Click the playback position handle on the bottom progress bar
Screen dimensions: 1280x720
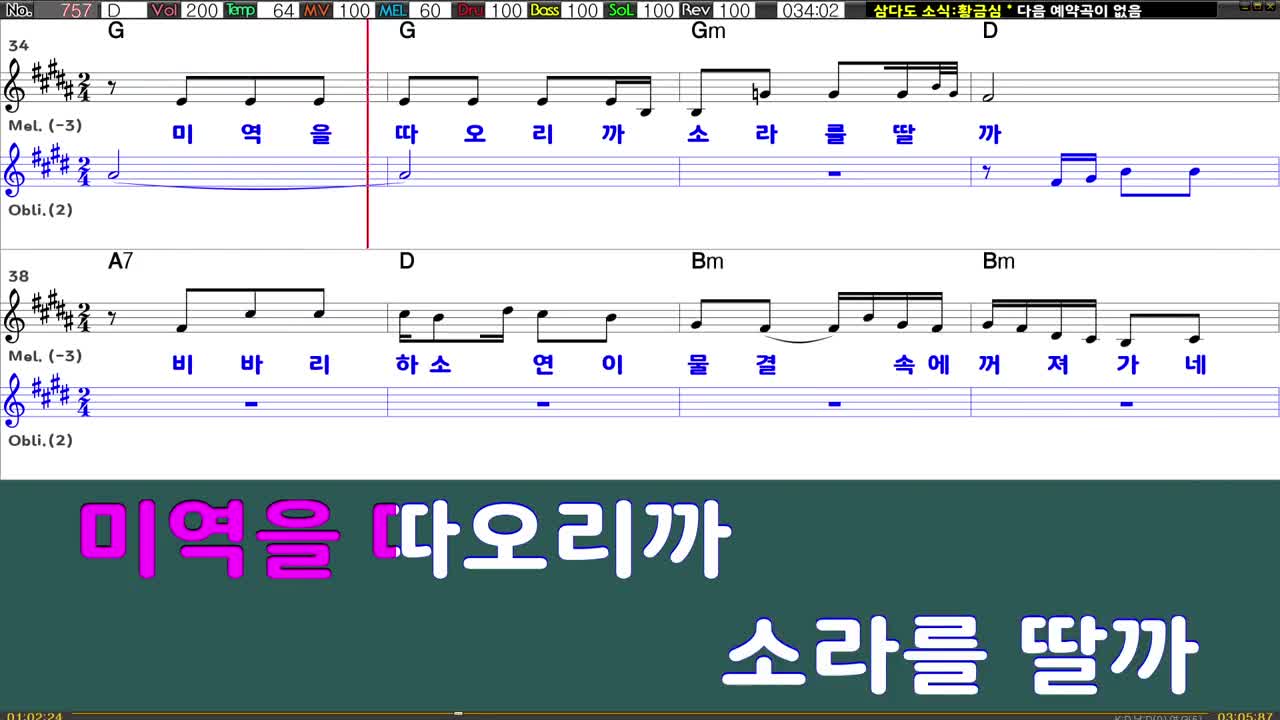(x=458, y=714)
